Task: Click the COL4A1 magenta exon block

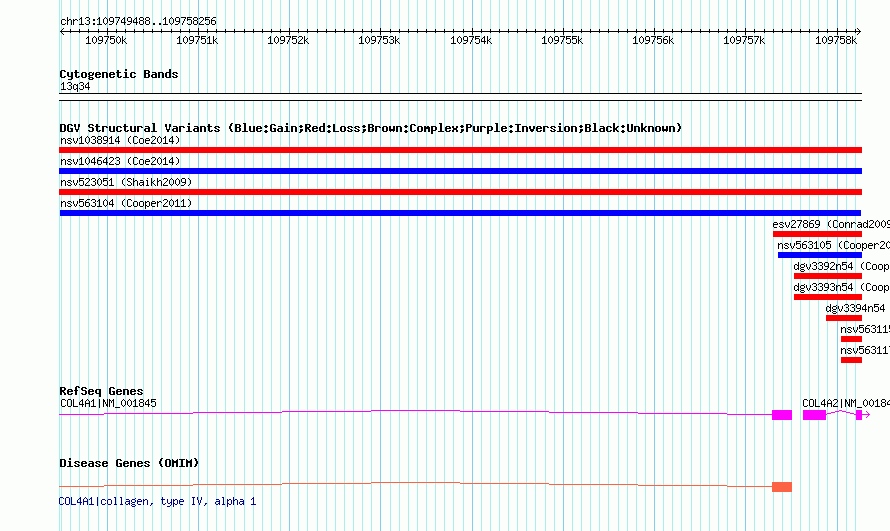Action: pos(782,415)
